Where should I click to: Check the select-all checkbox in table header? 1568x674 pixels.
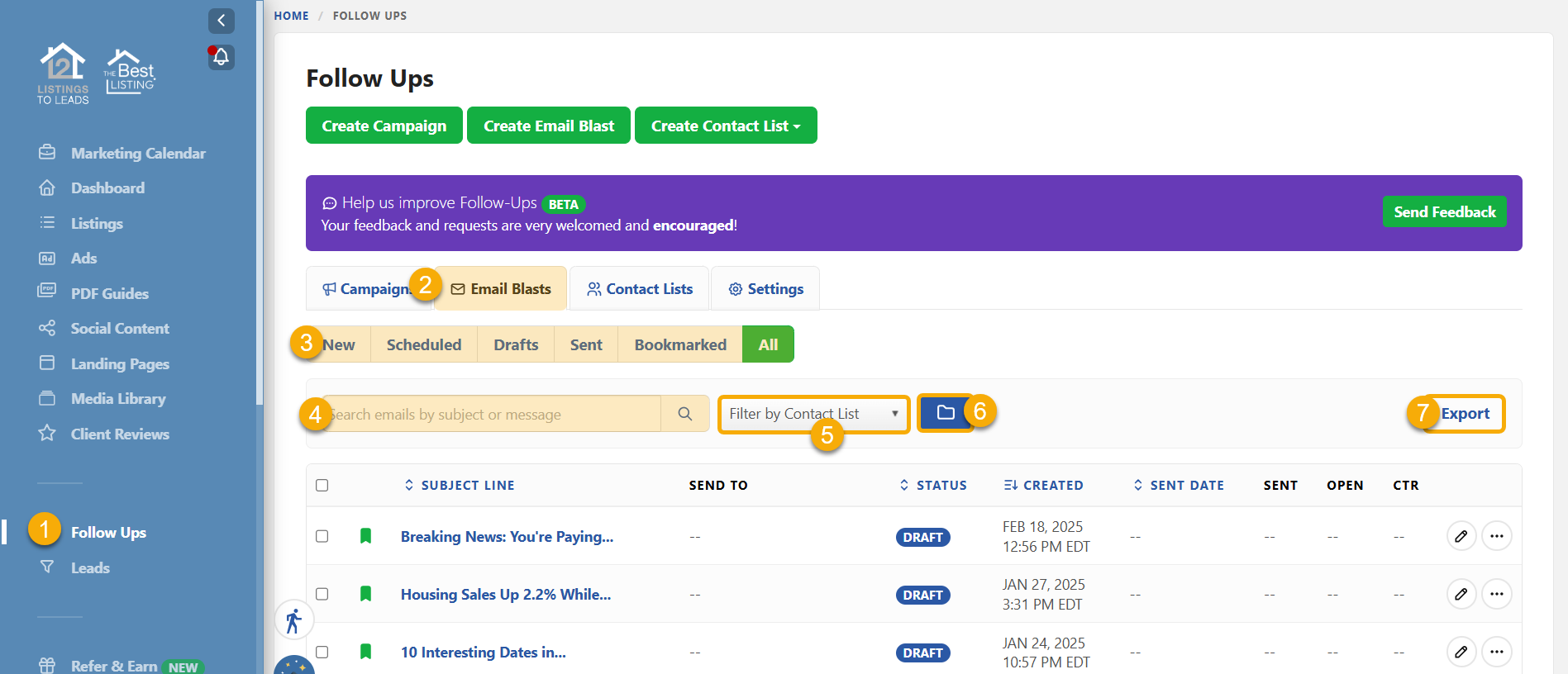point(322,485)
